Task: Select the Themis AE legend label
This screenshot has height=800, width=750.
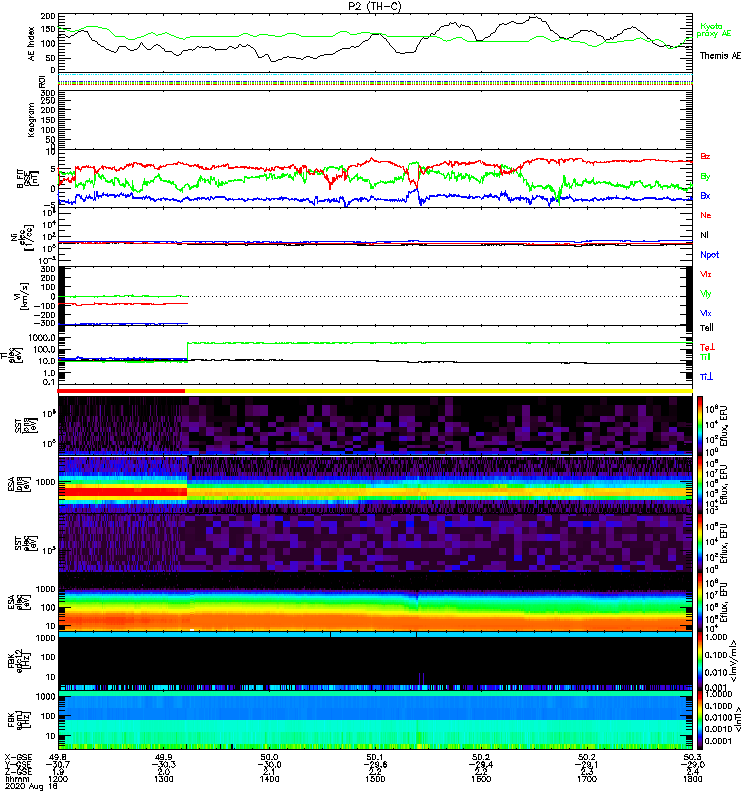Action: coord(720,56)
